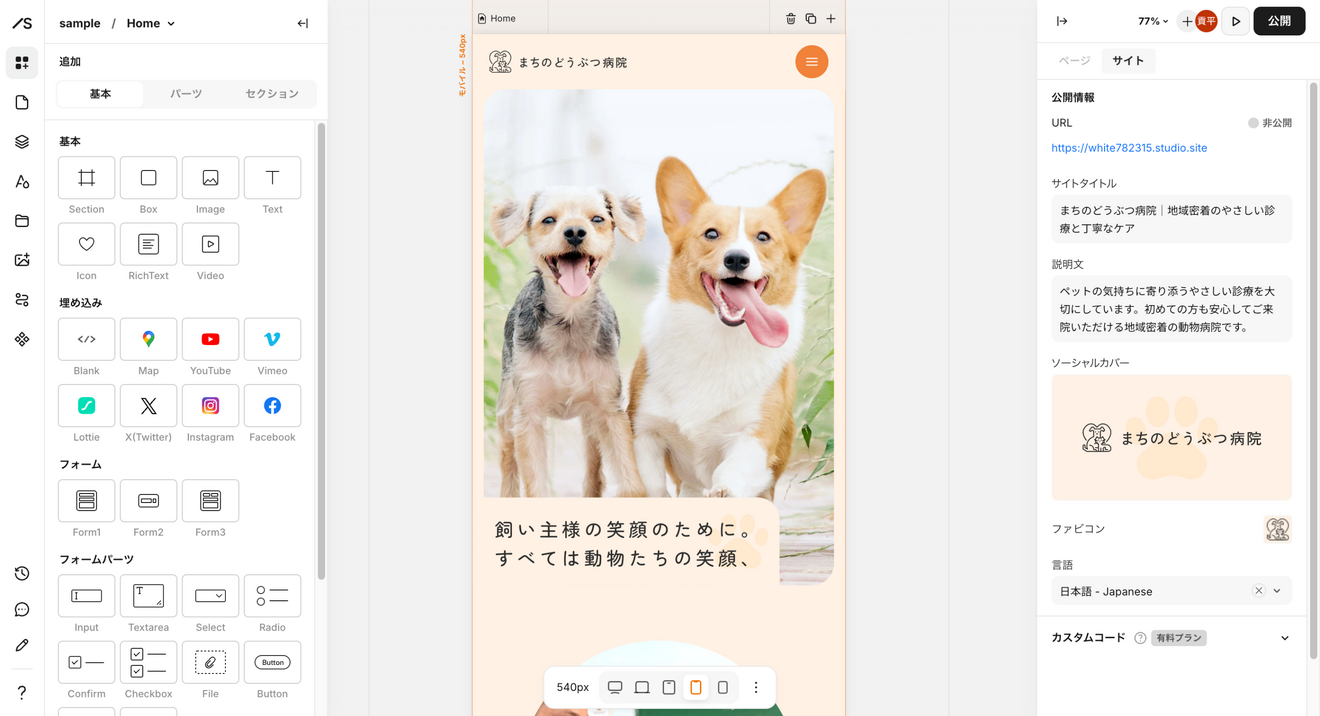Screen dimensions: 1320x716
Task: Add the Form2 template
Action: point(148,501)
